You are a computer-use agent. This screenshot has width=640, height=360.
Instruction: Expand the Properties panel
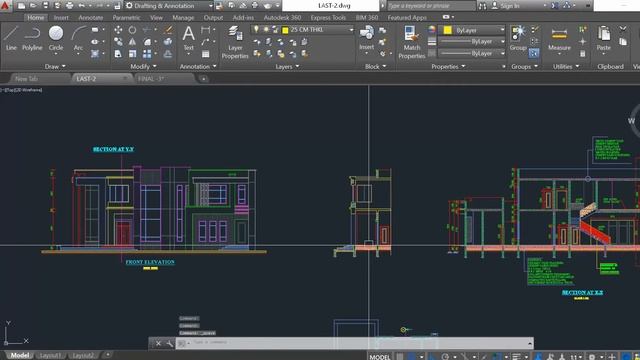point(448,67)
